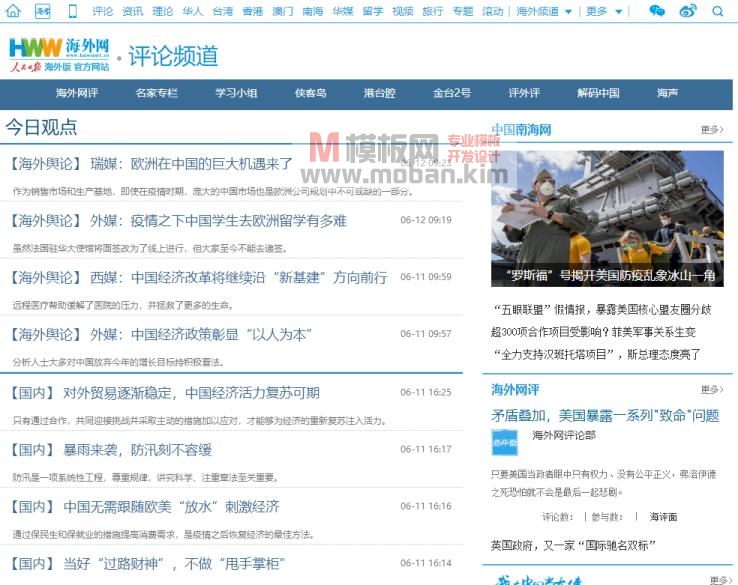Open 留学 in the top menu
The height and width of the screenshot is (585, 738).
coord(373,11)
